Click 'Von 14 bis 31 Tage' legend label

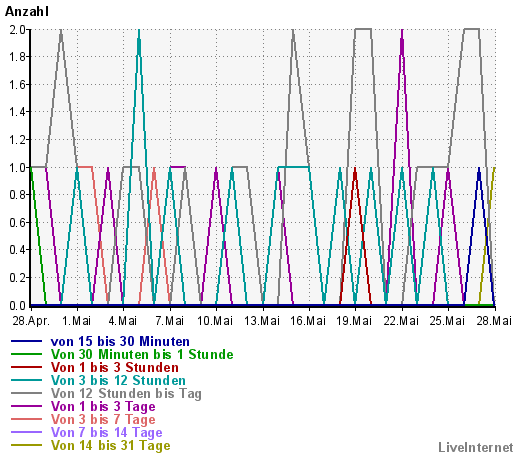[110, 446]
